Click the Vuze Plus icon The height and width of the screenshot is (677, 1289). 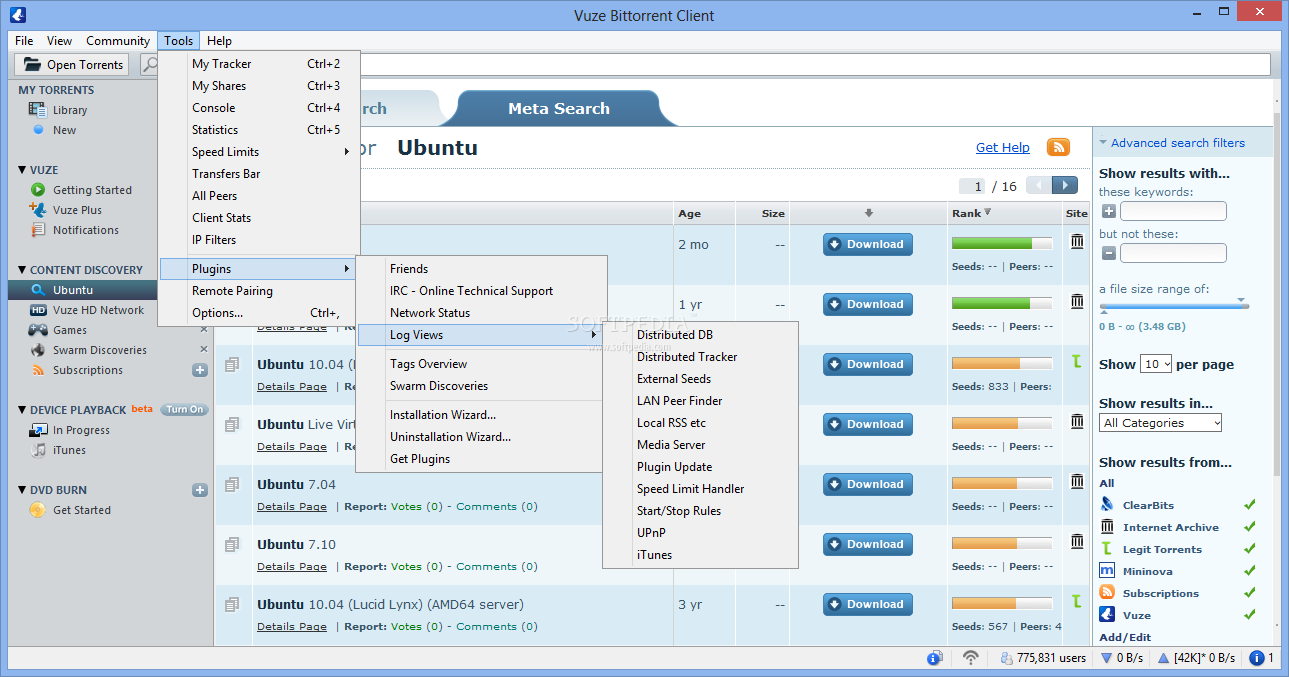[x=38, y=210]
